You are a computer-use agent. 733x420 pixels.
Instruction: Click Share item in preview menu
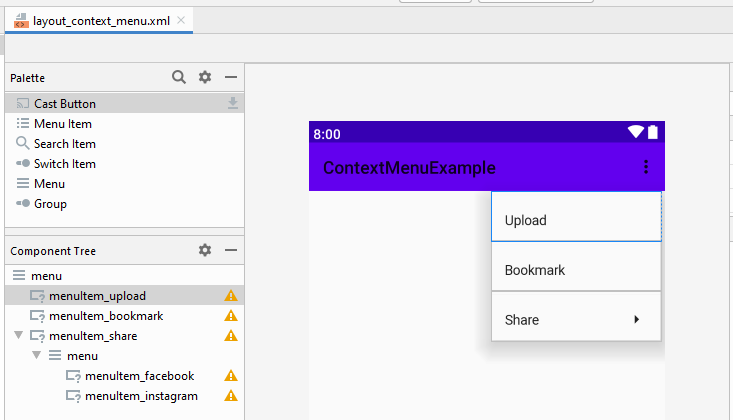(x=576, y=317)
